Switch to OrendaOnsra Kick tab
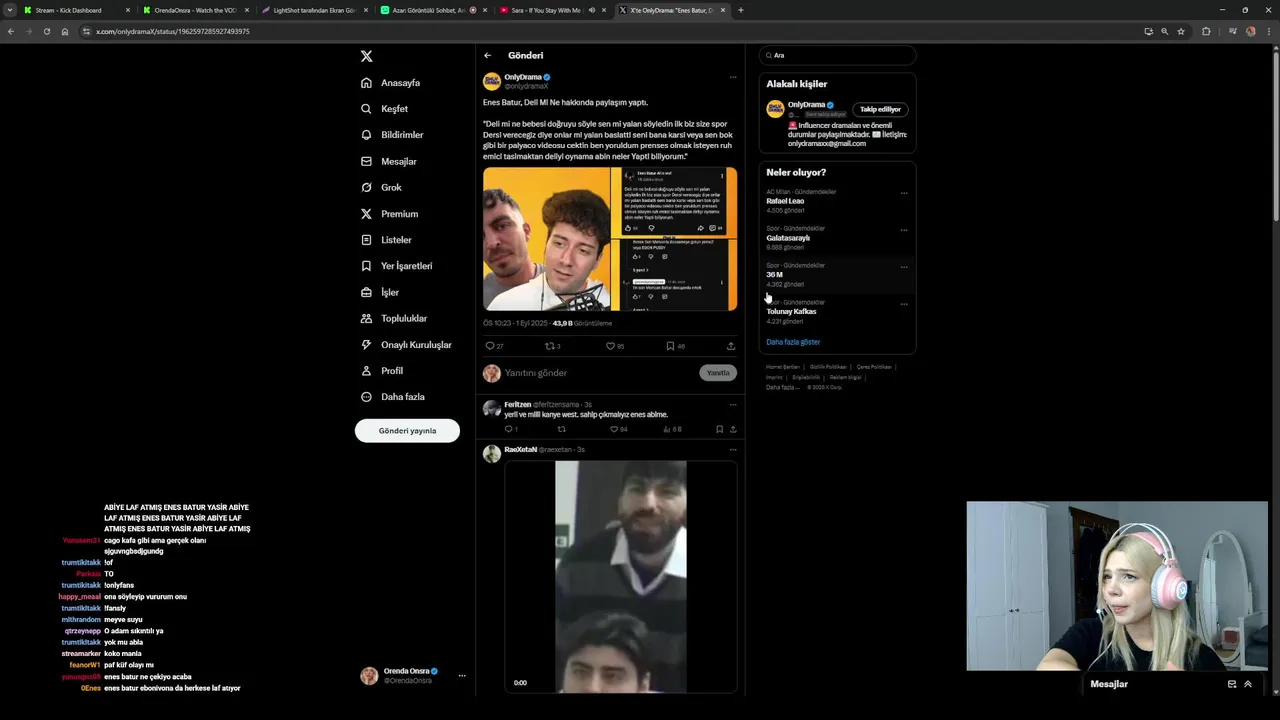 click(194, 10)
